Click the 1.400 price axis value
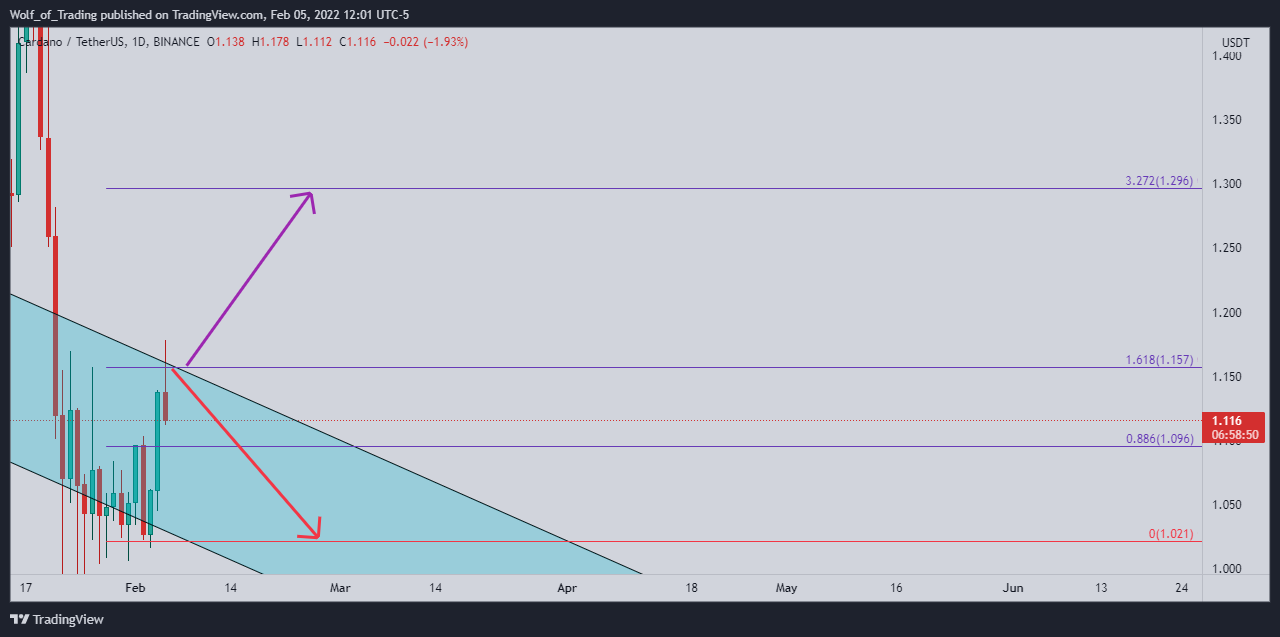This screenshot has width=1280, height=637. 1227,56
